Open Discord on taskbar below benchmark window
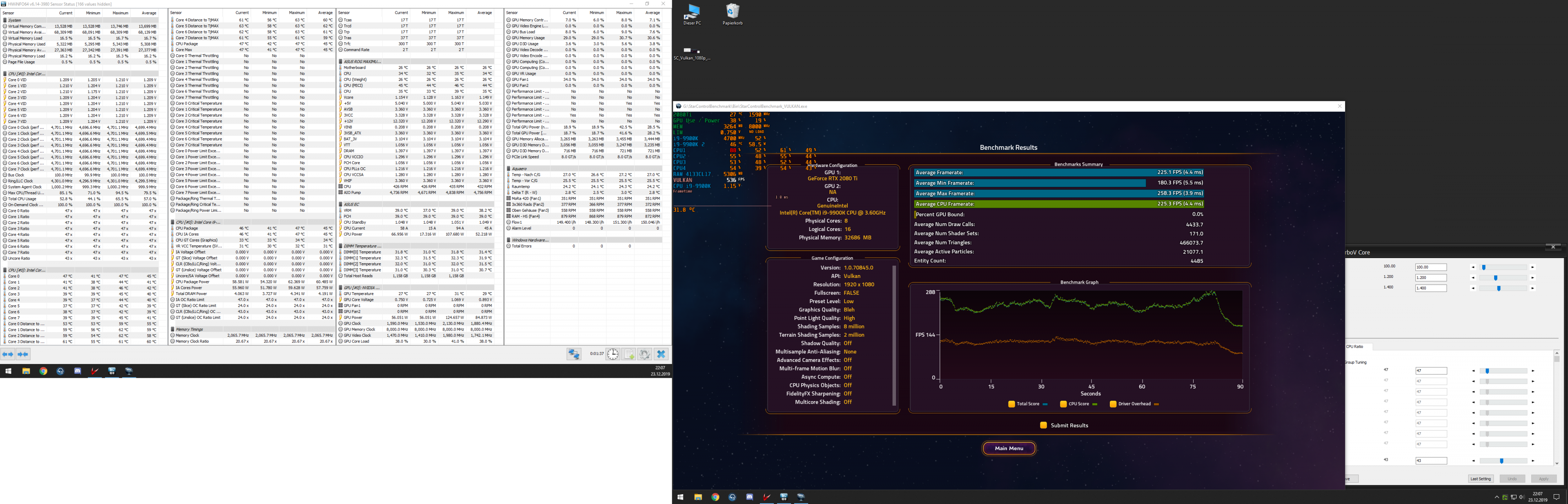Image resolution: width=1568 pixels, height=504 pixels. coord(749,497)
